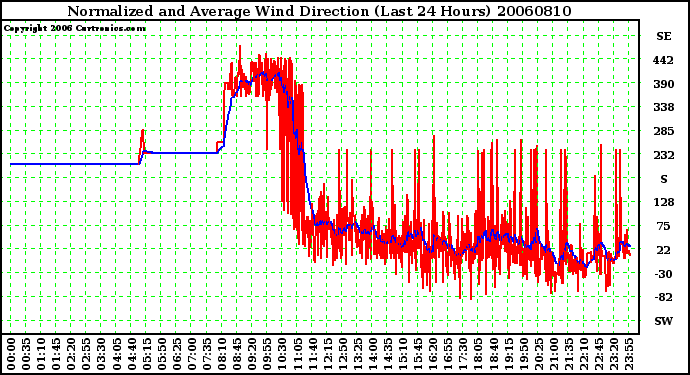Click the copyright text 'Copyright 2006 Cartronics.com'
The width and height of the screenshot is (690, 375).
tap(75, 28)
